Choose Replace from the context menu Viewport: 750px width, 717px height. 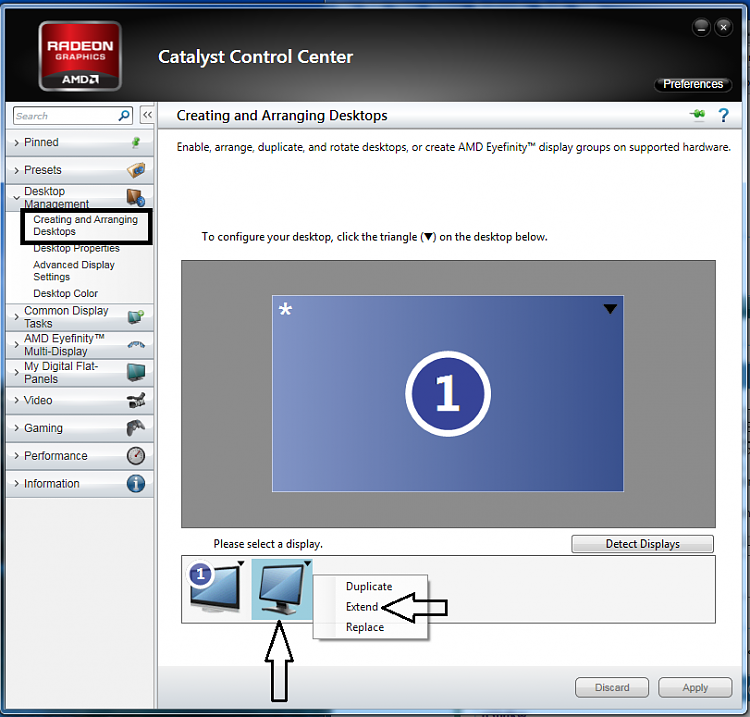click(365, 627)
